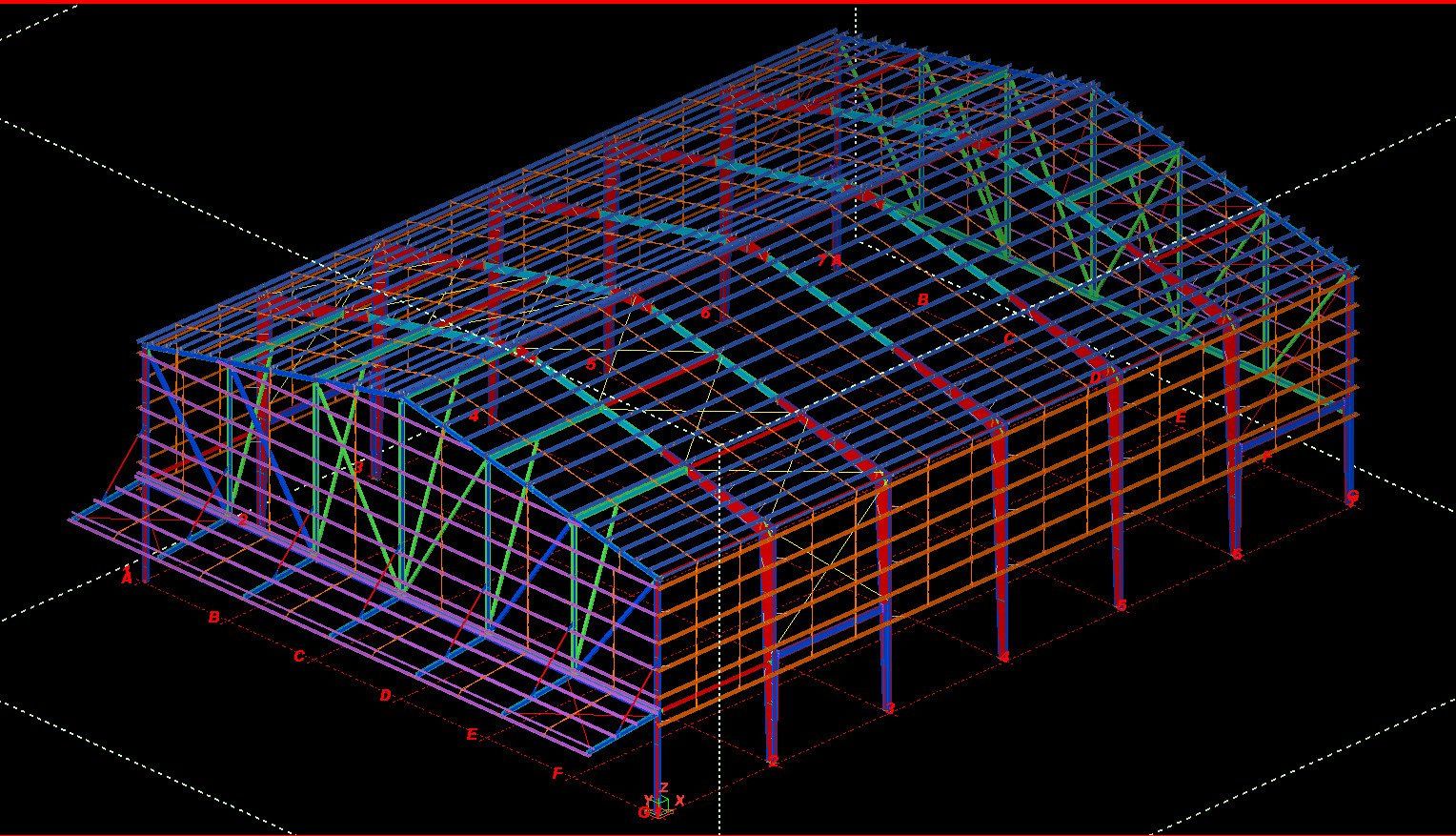
Task: Pick grid label G beside the origin
Action: pos(643,813)
